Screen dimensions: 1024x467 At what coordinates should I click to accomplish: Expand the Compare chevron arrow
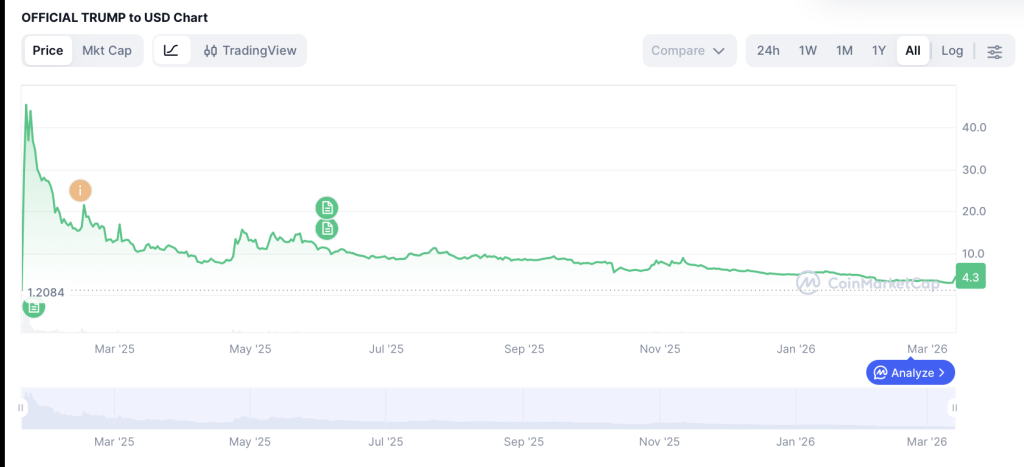[719, 51]
